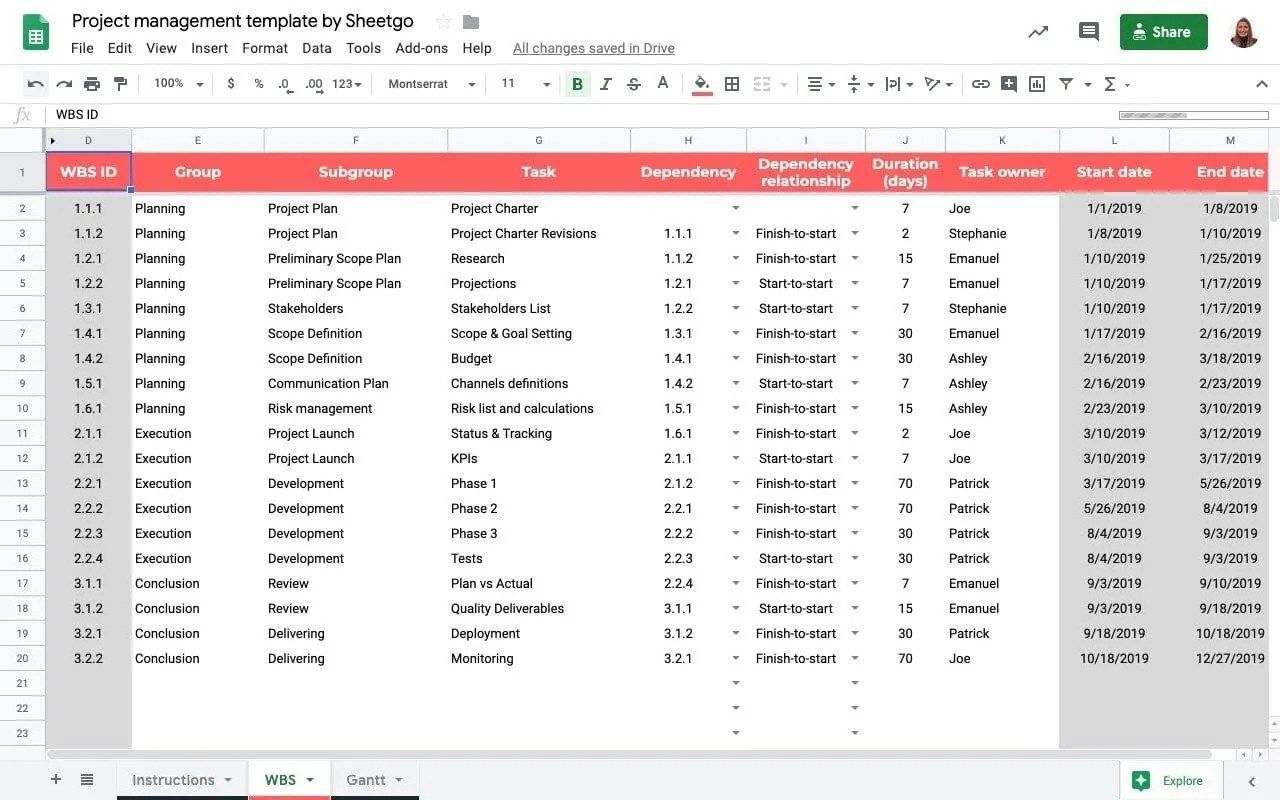Open the Data menu
This screenshot has height=800, width=1280.
(317, 47)
